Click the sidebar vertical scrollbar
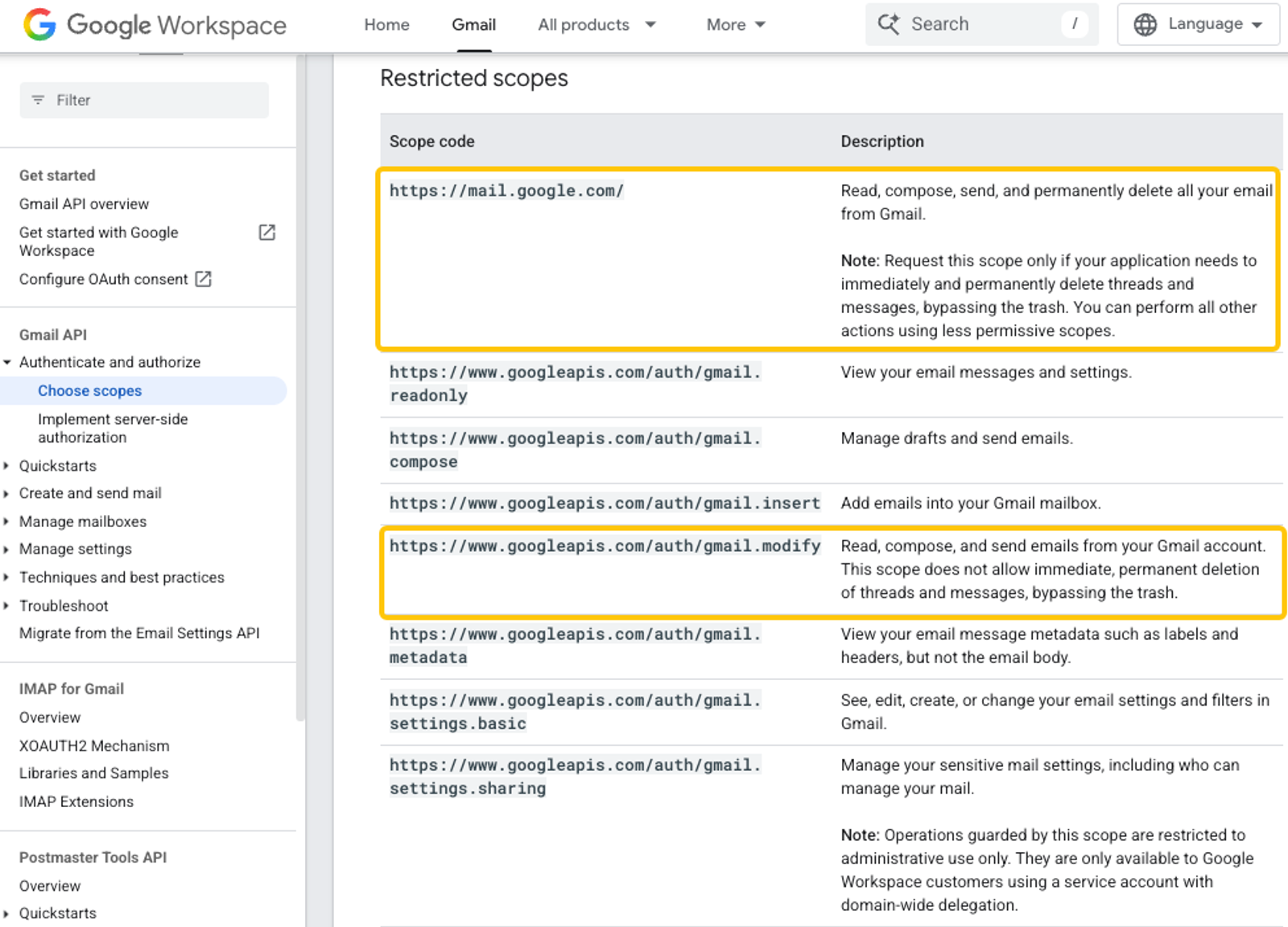Image resolution: width=1288 pixels, height=927 pixels. tap(301, 386)
